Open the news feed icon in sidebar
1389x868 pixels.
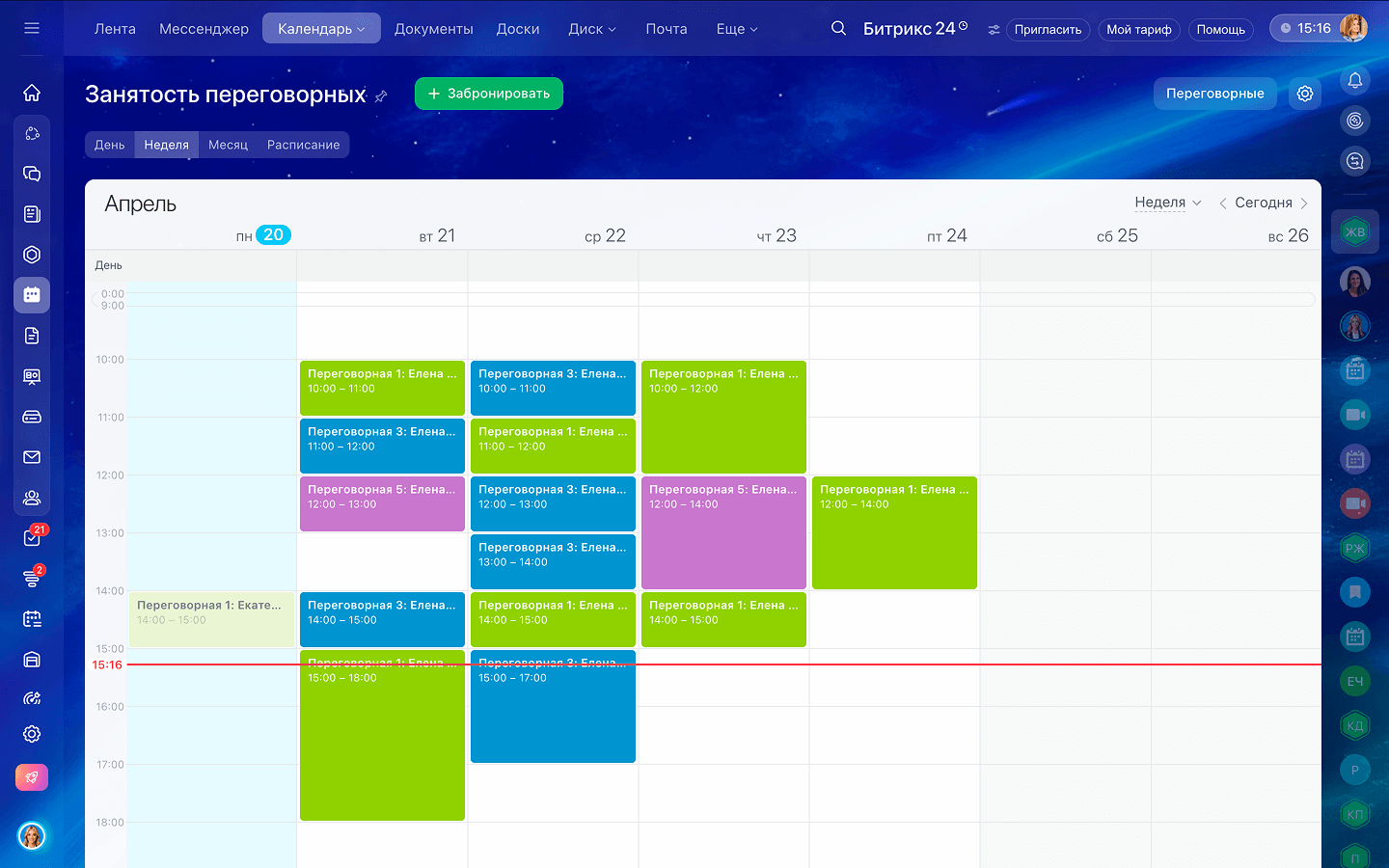point(32,214)
